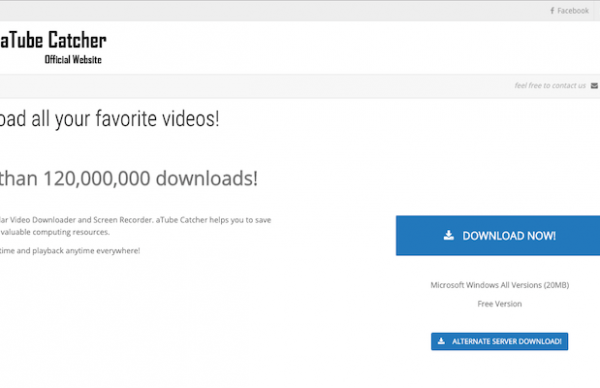The image size is (600, 388).
Task: Click the "Free Version" label
Action: click(x=499, y=304)
